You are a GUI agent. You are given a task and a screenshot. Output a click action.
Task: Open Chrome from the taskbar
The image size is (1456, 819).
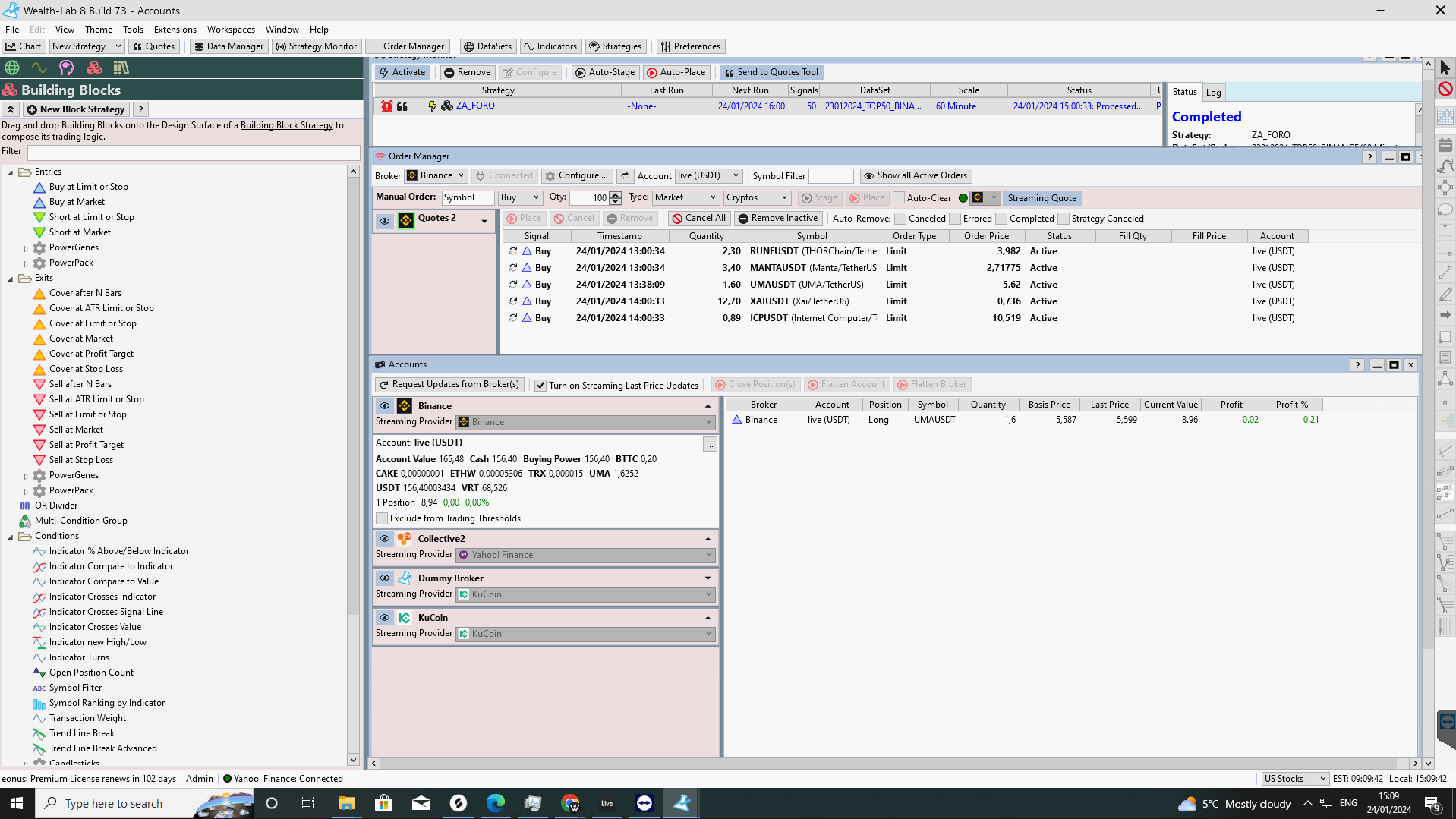569,803
